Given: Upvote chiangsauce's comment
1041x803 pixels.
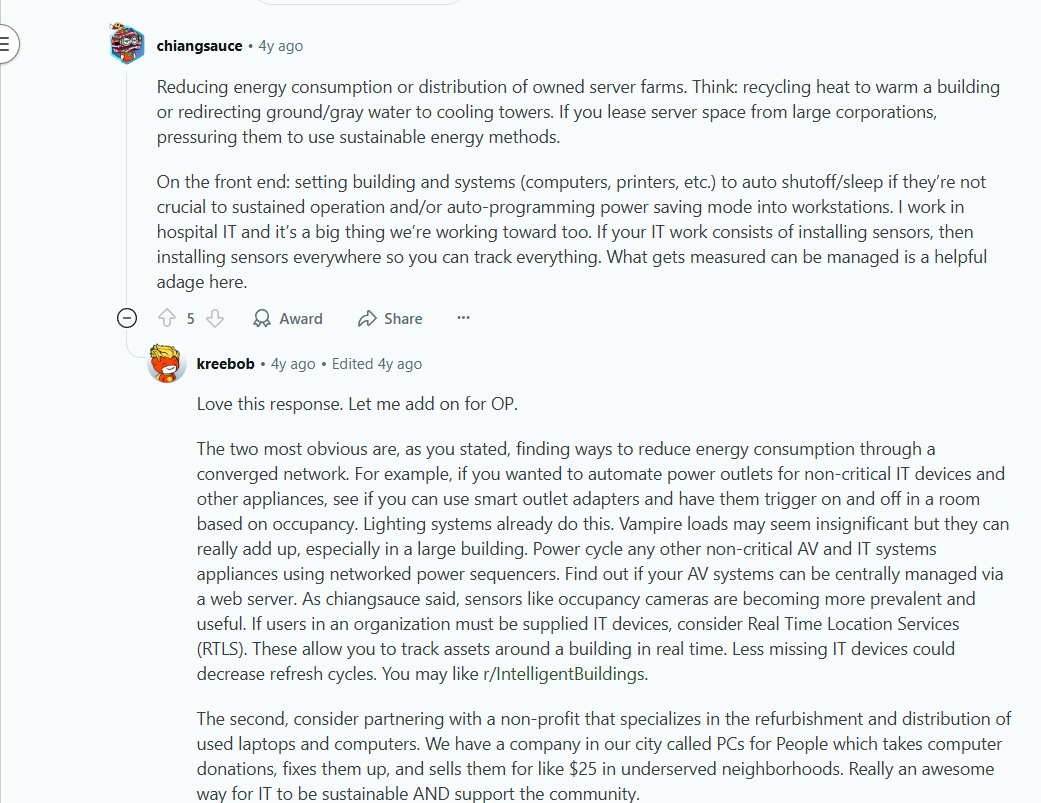Looking at the screenshot, I should 167,319.
